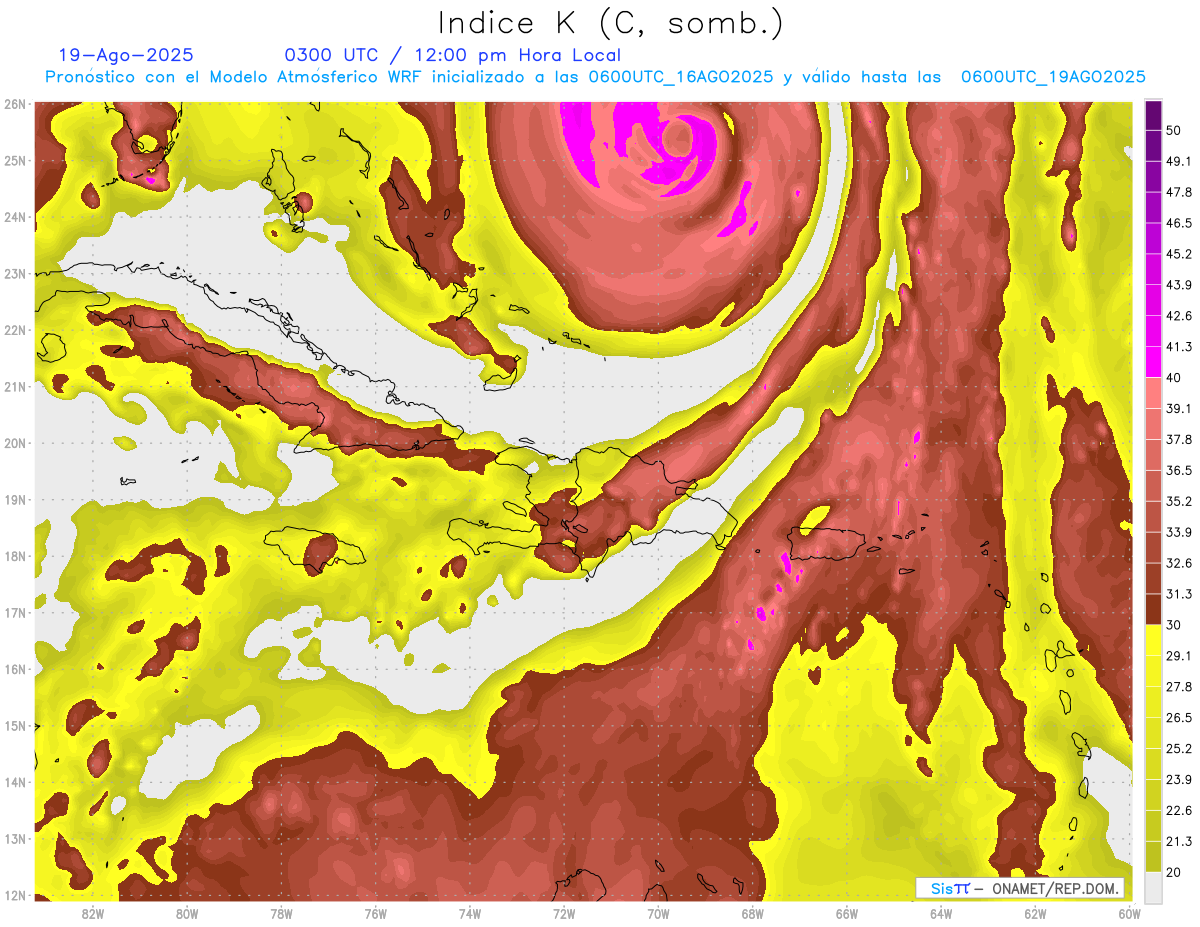
Task: Click the colorbar value label "37.8"
Action: [1178, 439]
